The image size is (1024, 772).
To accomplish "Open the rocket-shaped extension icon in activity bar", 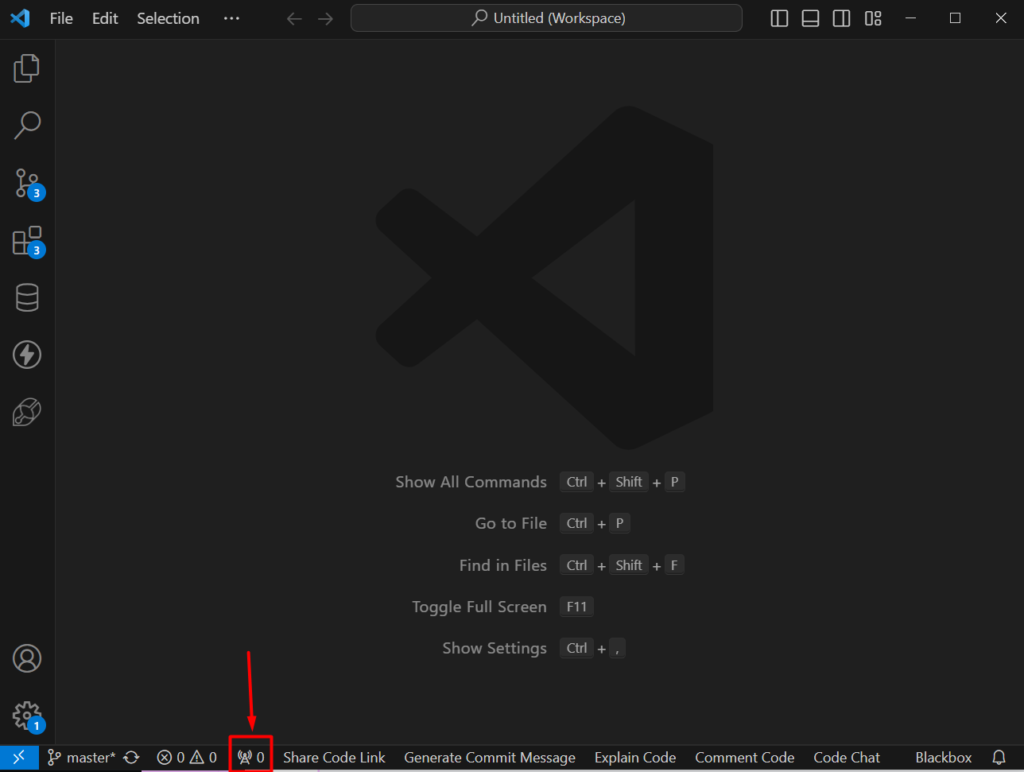I will (x=27, y=412).
